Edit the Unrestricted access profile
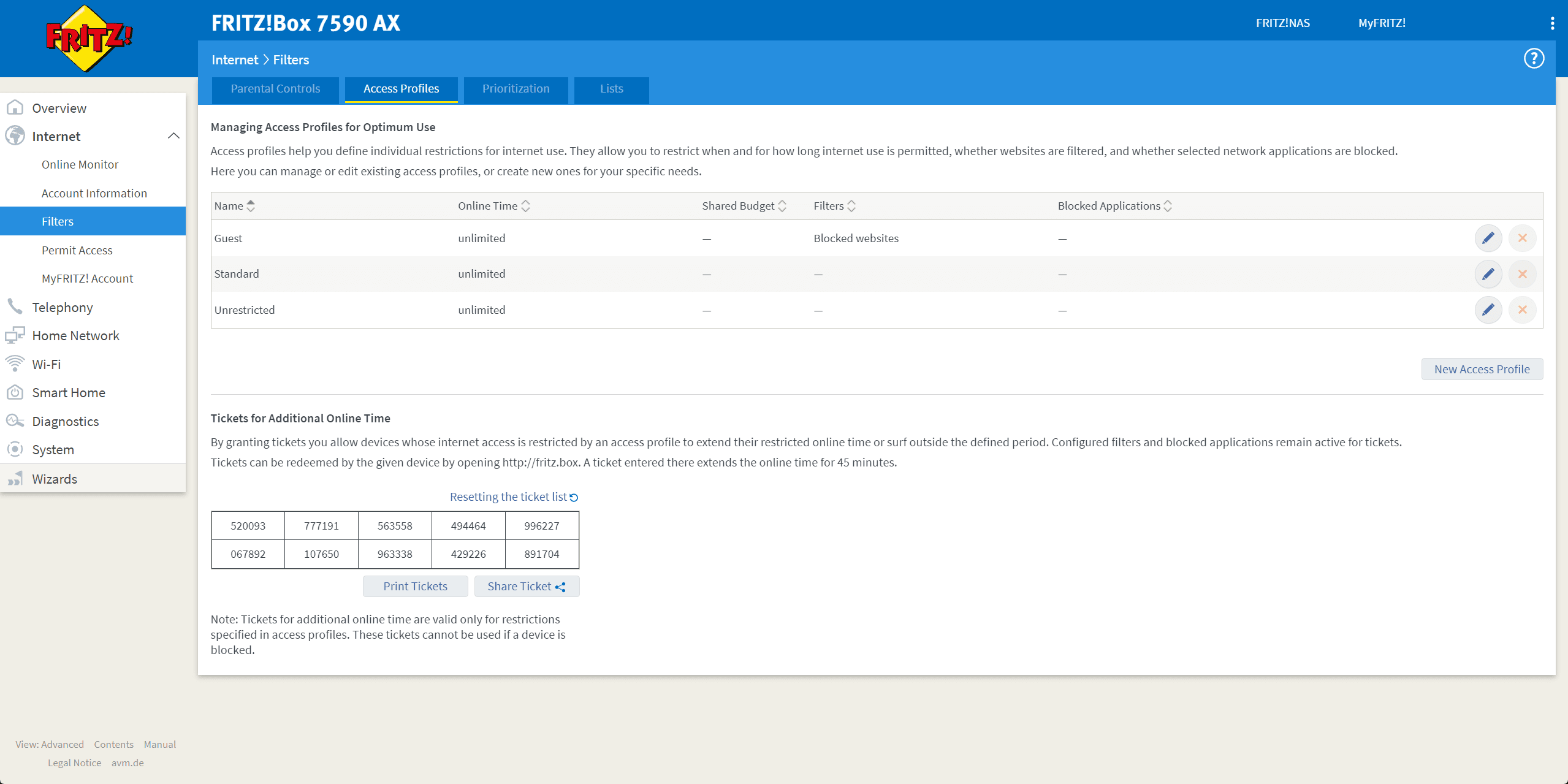 (1488, 310)
